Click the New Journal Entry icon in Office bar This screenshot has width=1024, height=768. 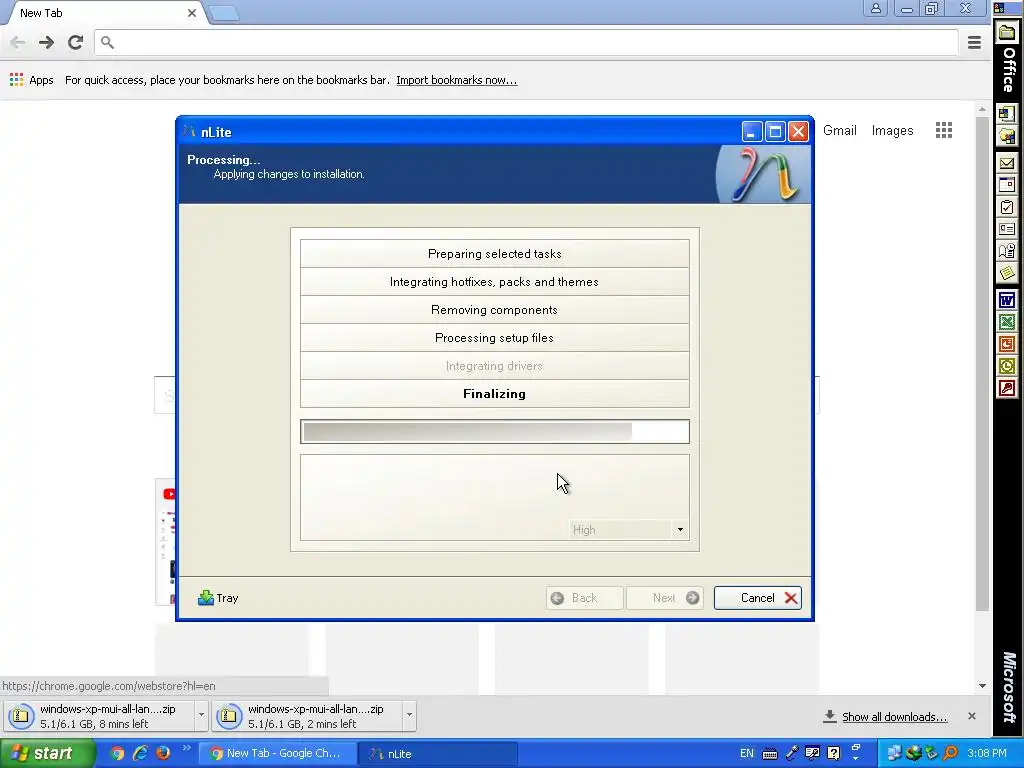click(1006, 251)
